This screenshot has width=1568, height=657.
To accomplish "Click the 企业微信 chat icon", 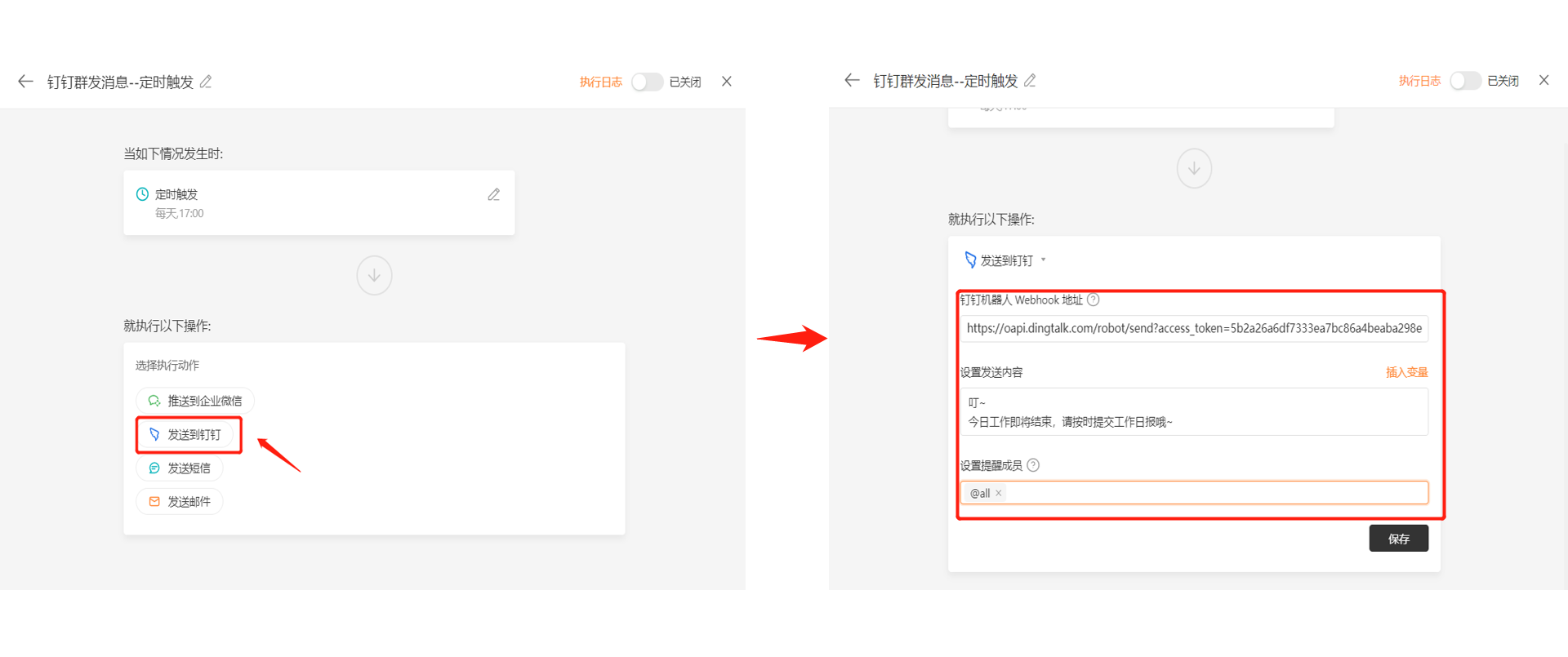I will 154,401.
